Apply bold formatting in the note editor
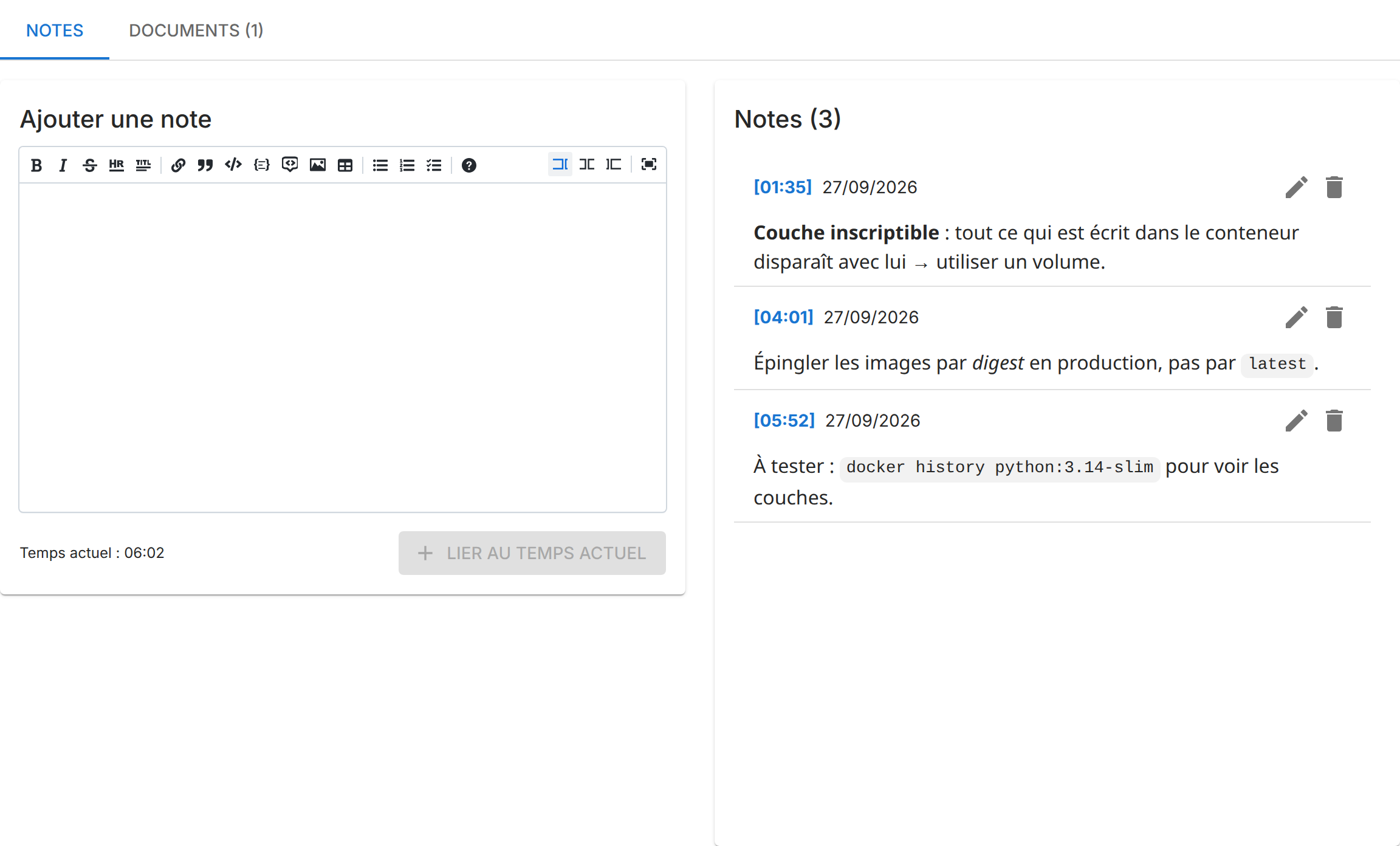Image resolution: width=1400 pixels, height=846 pixels. point(36,165)
